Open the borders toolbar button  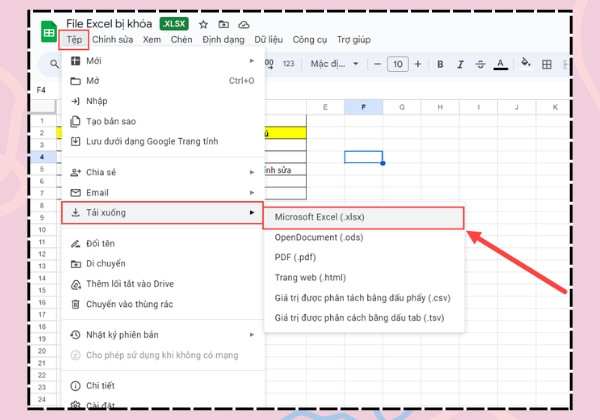click(x=547, y=64)
